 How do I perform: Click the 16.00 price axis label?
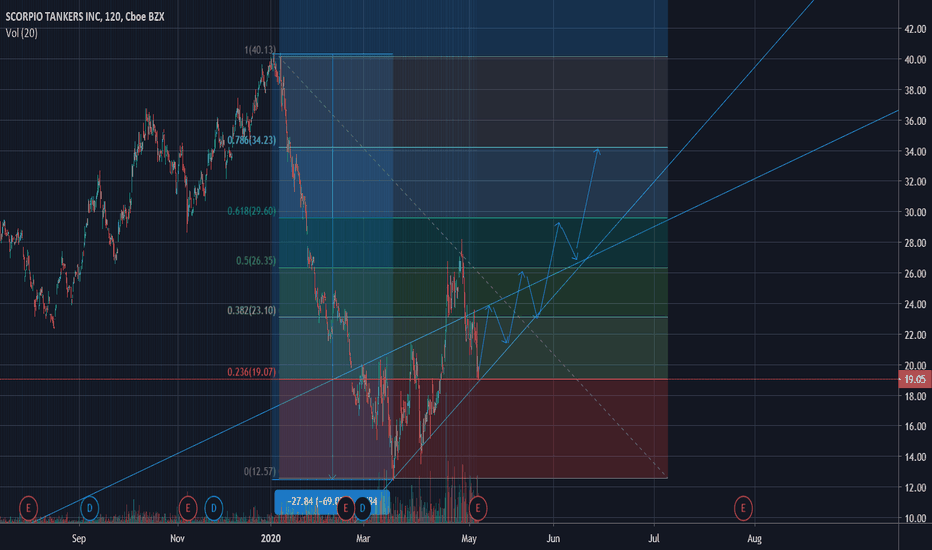(x=915, y=426)
